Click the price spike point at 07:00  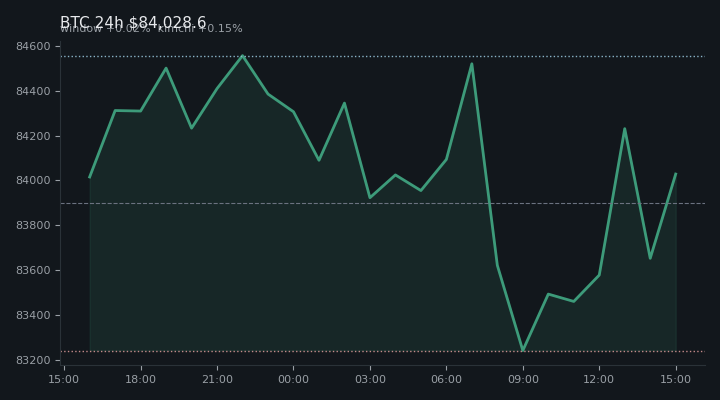[x=472, y=64]
